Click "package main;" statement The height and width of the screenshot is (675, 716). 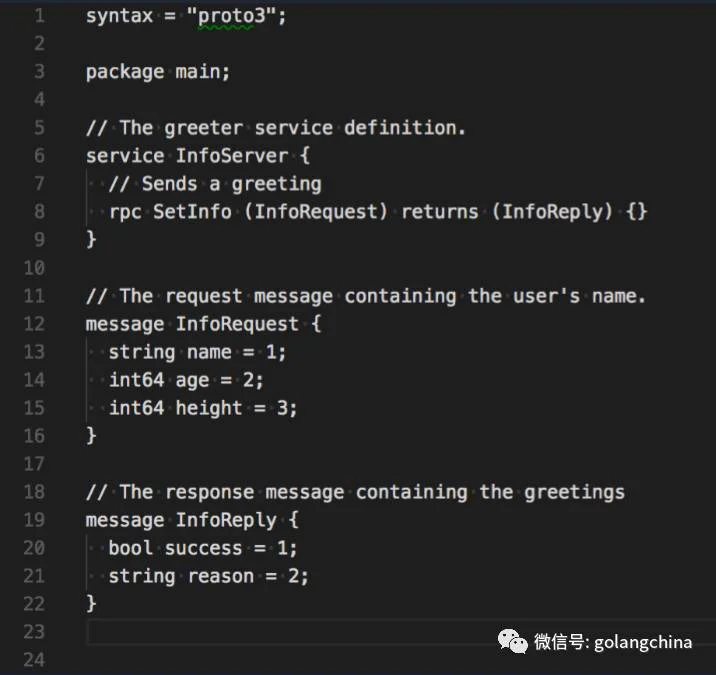coord(158,72)
